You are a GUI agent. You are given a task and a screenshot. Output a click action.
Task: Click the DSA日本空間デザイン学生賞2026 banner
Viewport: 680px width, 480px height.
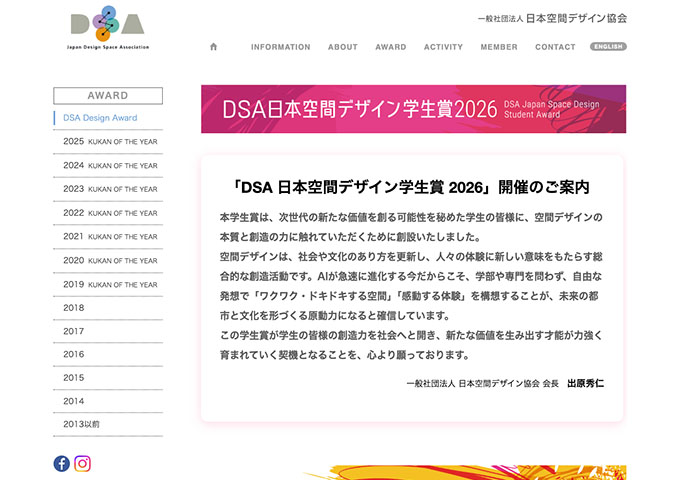point(413,109)
